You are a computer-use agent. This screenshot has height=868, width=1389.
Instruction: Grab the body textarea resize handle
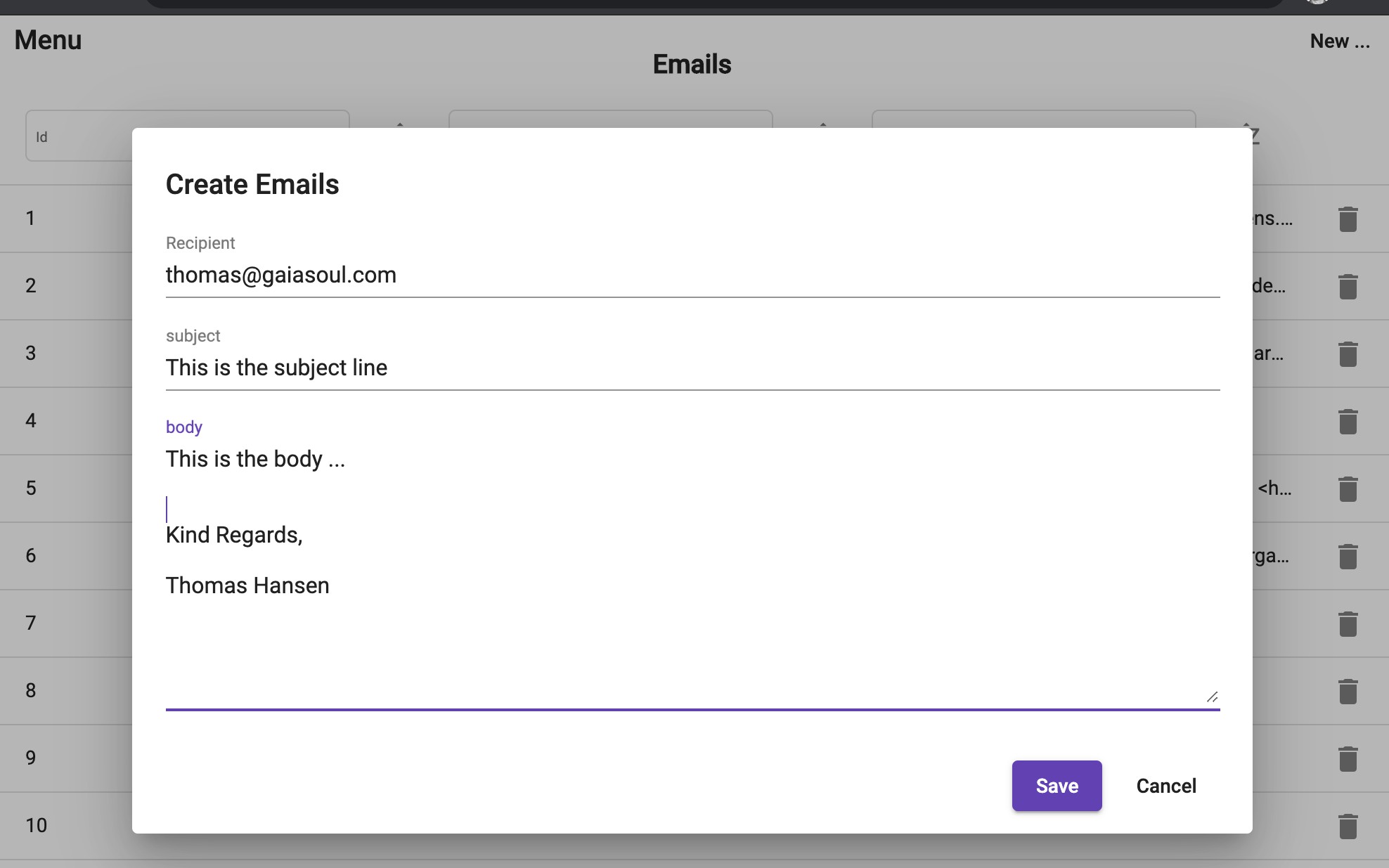pos(1212,697)
